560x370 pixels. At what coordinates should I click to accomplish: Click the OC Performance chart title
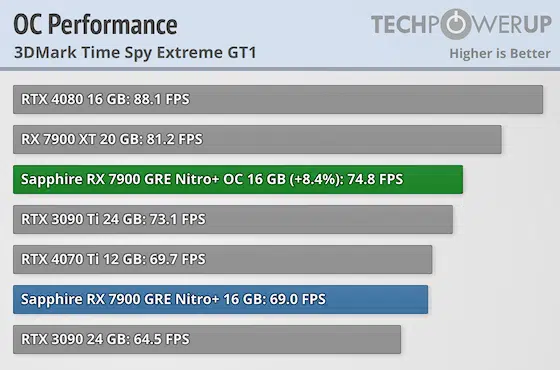[95, 25]
